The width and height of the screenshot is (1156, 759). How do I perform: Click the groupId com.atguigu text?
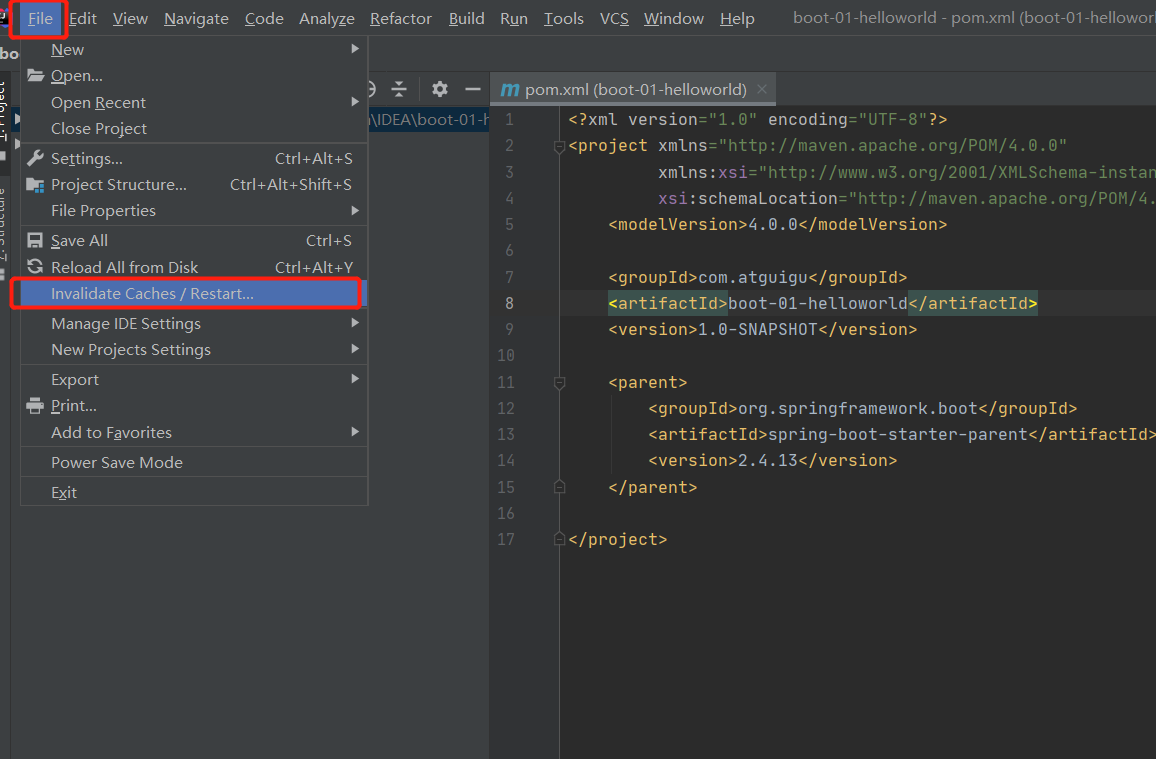[753, 277]
